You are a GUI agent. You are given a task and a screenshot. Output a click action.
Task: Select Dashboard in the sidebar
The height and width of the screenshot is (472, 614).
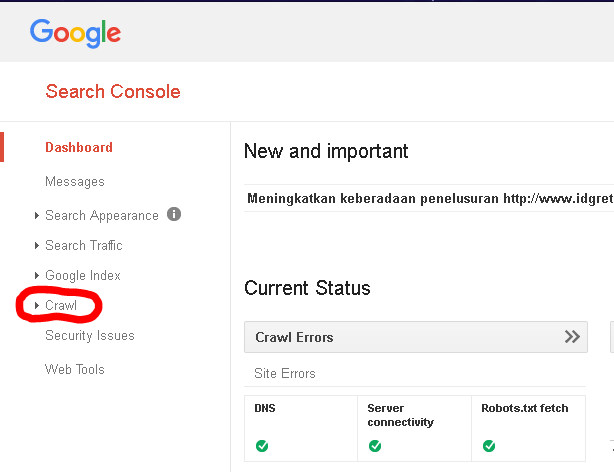(79, 147)
